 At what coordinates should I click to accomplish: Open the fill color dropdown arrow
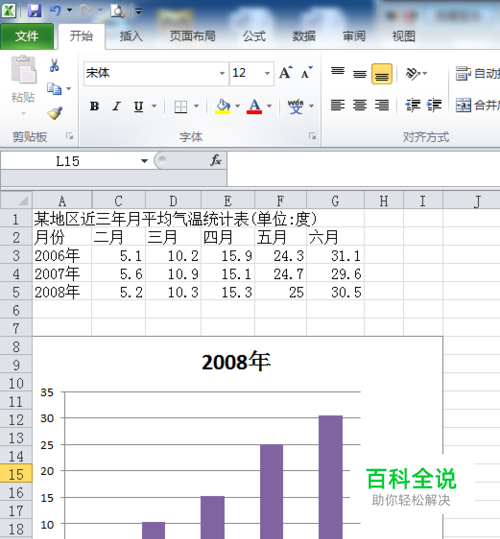point(237,106)
